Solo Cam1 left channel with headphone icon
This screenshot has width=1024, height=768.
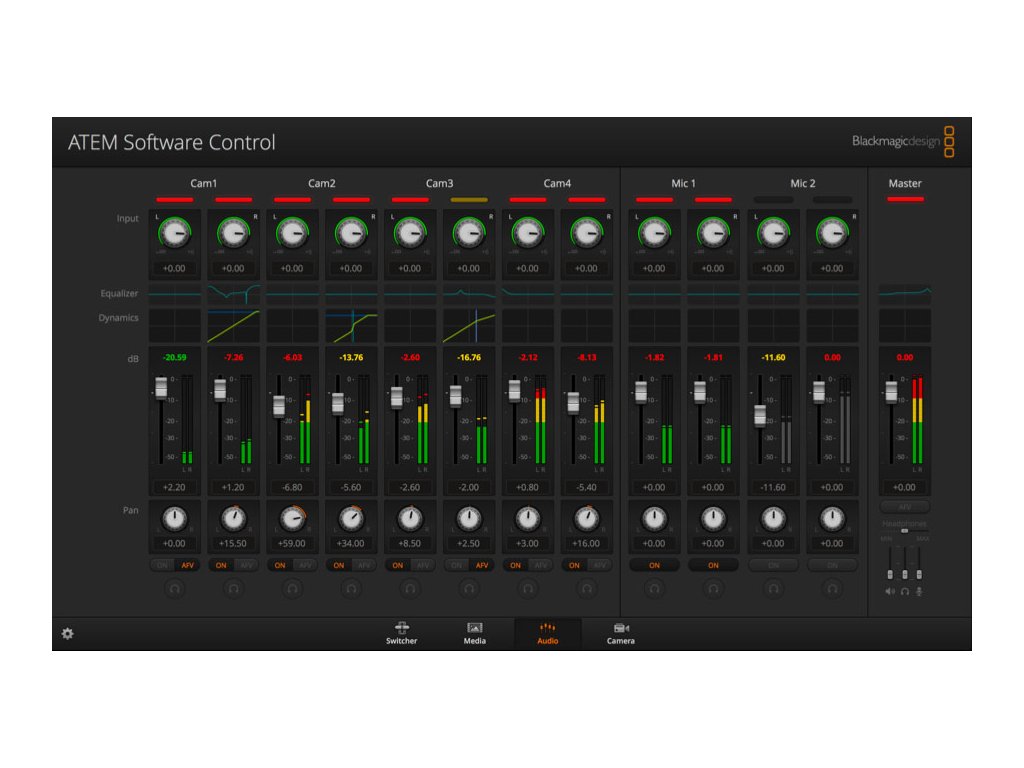pos(174,588)
